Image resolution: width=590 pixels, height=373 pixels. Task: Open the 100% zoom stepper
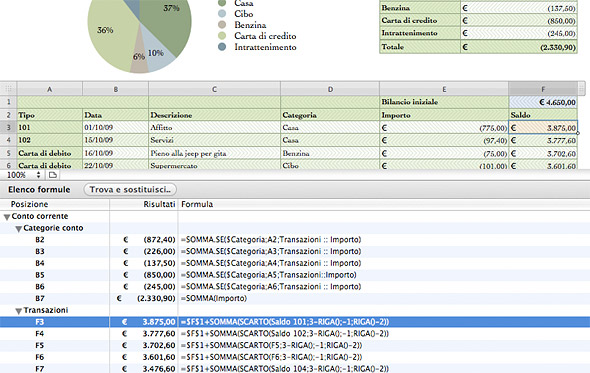click(38, 175)
